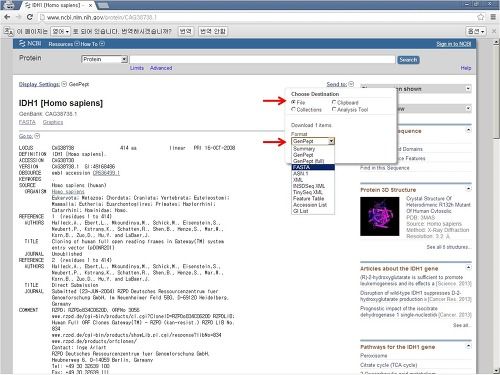
Task: Expand the Send to menu
Action: coord(340,84)
